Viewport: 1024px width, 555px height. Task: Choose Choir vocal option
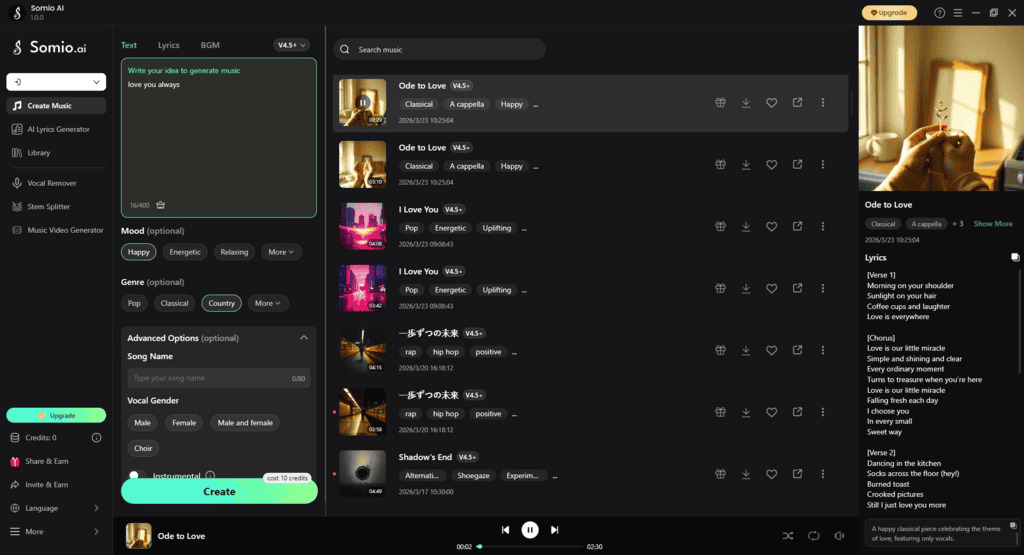tap(143, 448)
